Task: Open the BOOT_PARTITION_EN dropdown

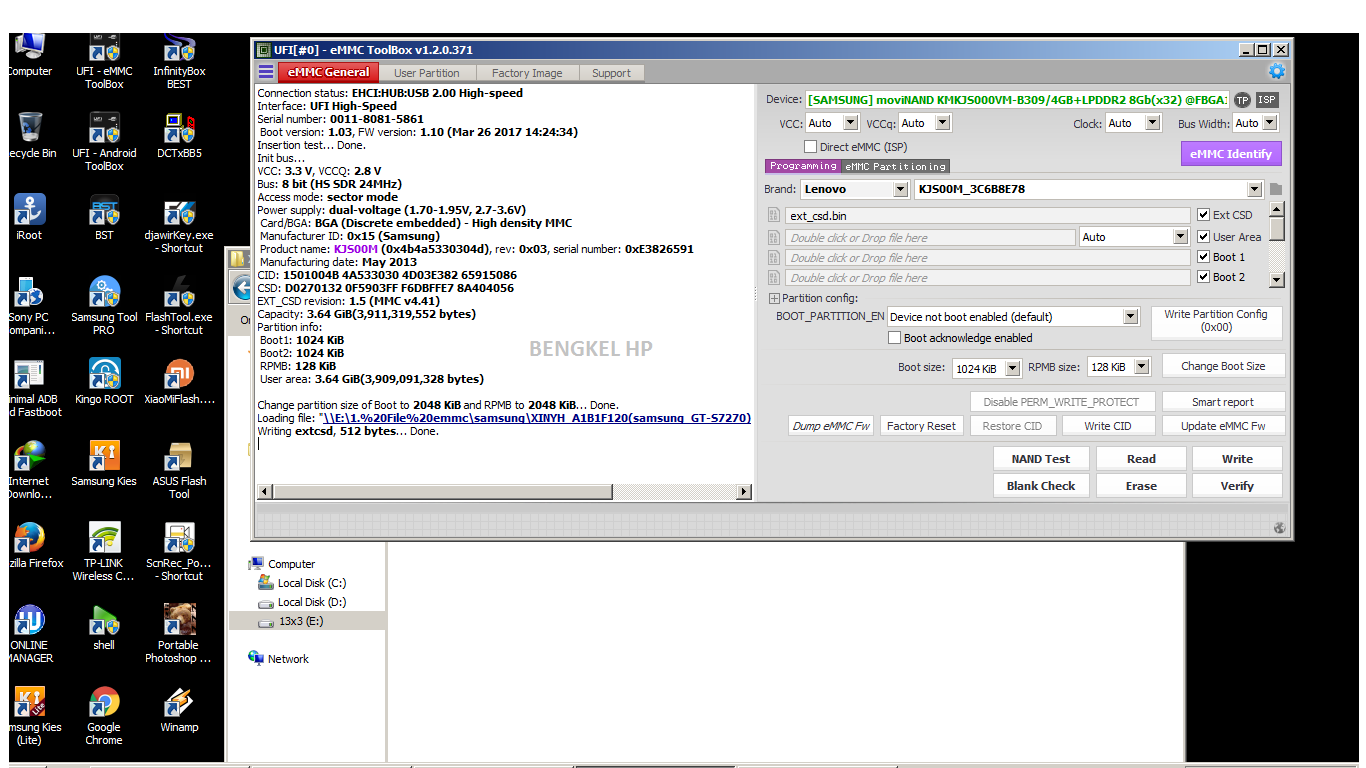Action: 1130,315
